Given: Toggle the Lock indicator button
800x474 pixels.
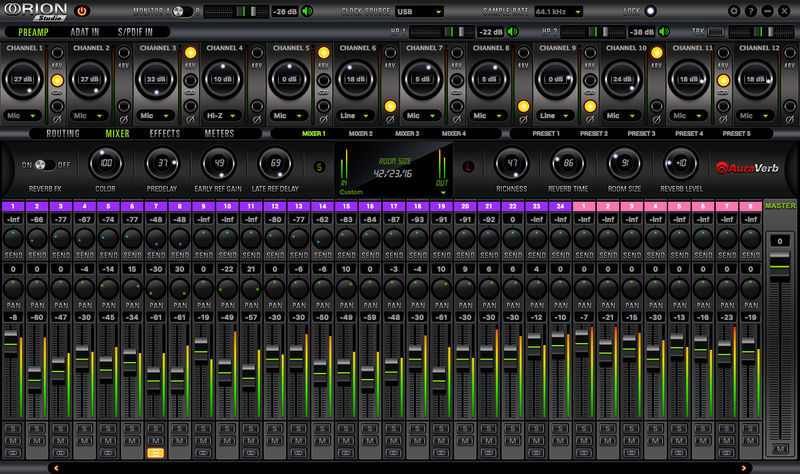Looking at the screenshot, I should [650, 11].
